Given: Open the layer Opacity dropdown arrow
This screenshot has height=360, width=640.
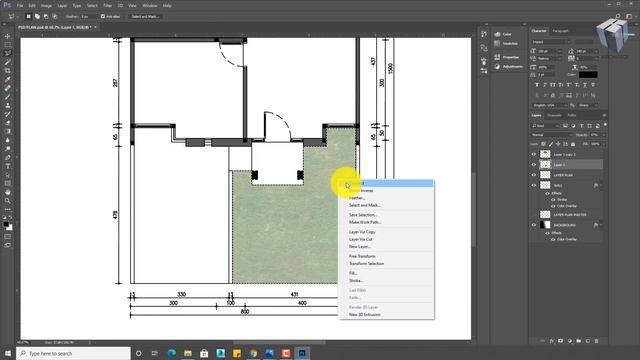Looking at the screenshot, I should pyautogui.click(x=604, y=135).
